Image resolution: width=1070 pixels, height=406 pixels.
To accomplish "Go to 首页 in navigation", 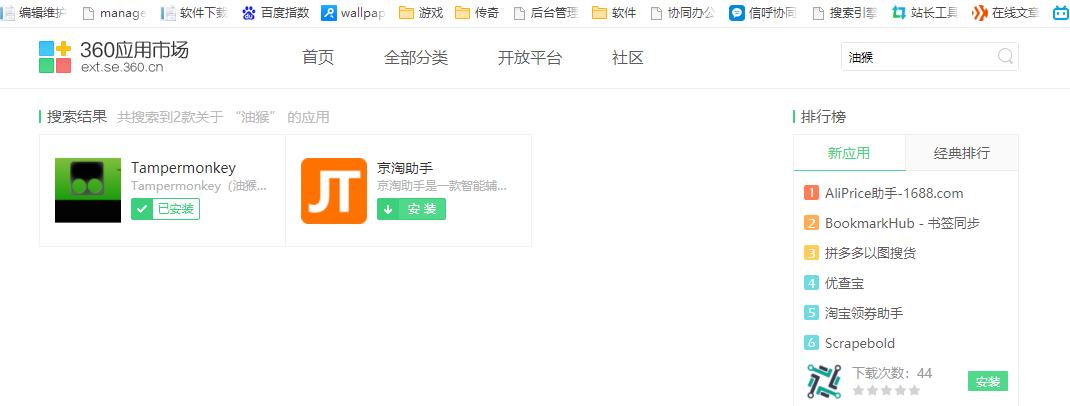I will (318, 58).
